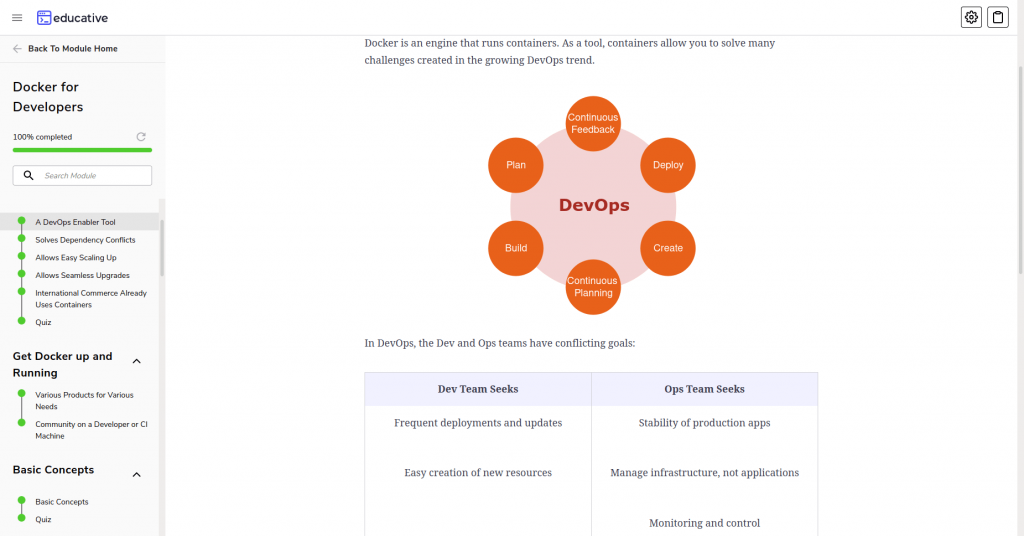Open the Basic Concepts lesson
The height and width of the screenshot is (536, 1024).
pyautogui.click(x=61, y=501)
